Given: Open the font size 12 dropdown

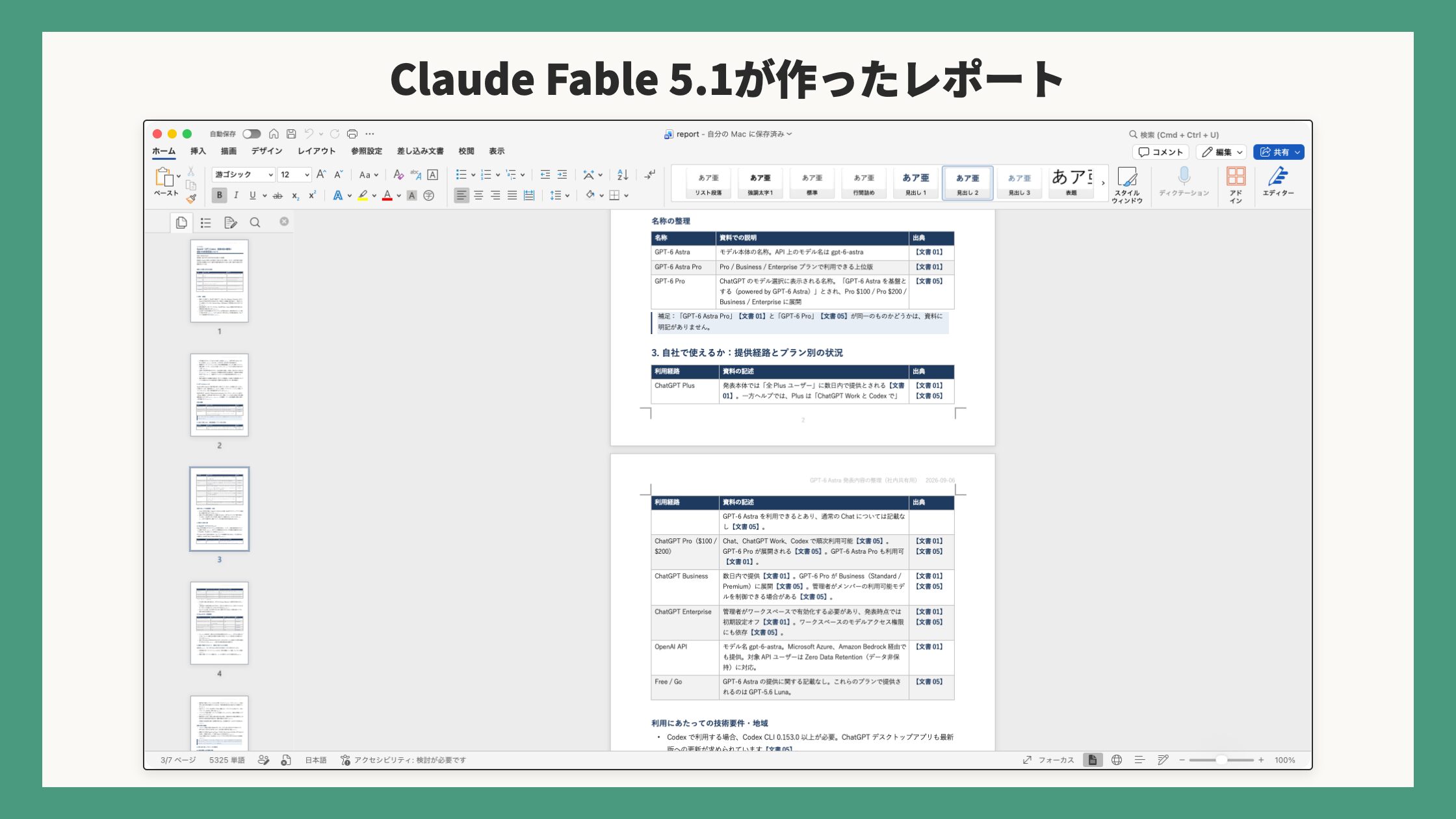Looking at the screenshot, I should [307, 175].
